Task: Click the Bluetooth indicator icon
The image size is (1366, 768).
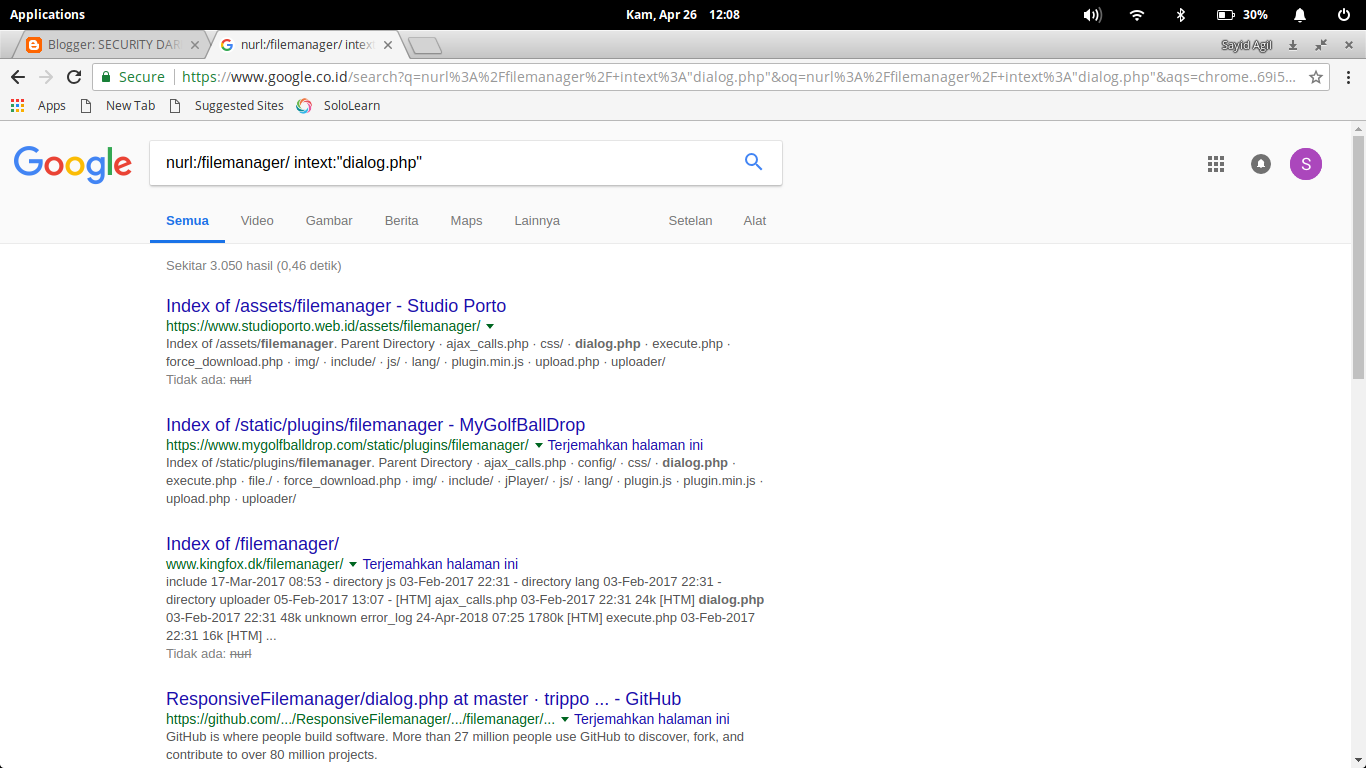Action: point(1180,14)
